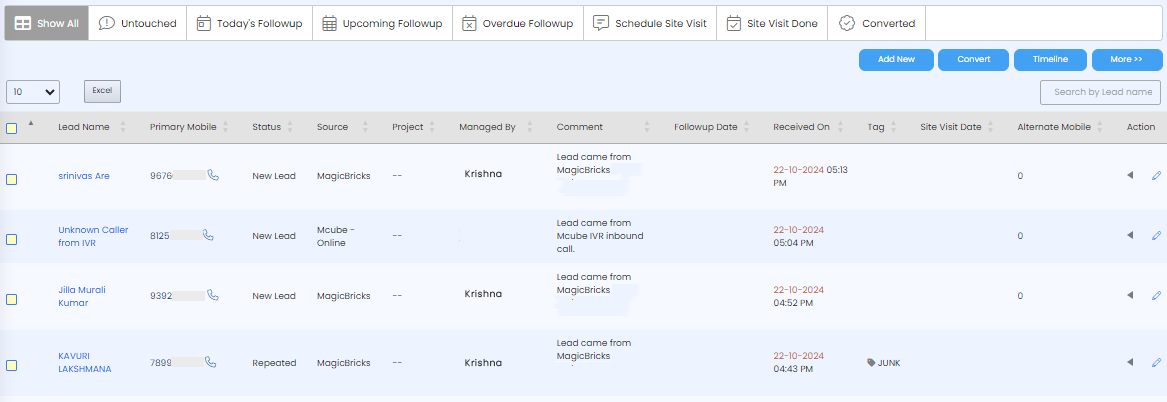Image resolution: width=1167 pixels, height=402 pixels.
Task: Click phone icon for srinivas Are
Action: [214, 175]
